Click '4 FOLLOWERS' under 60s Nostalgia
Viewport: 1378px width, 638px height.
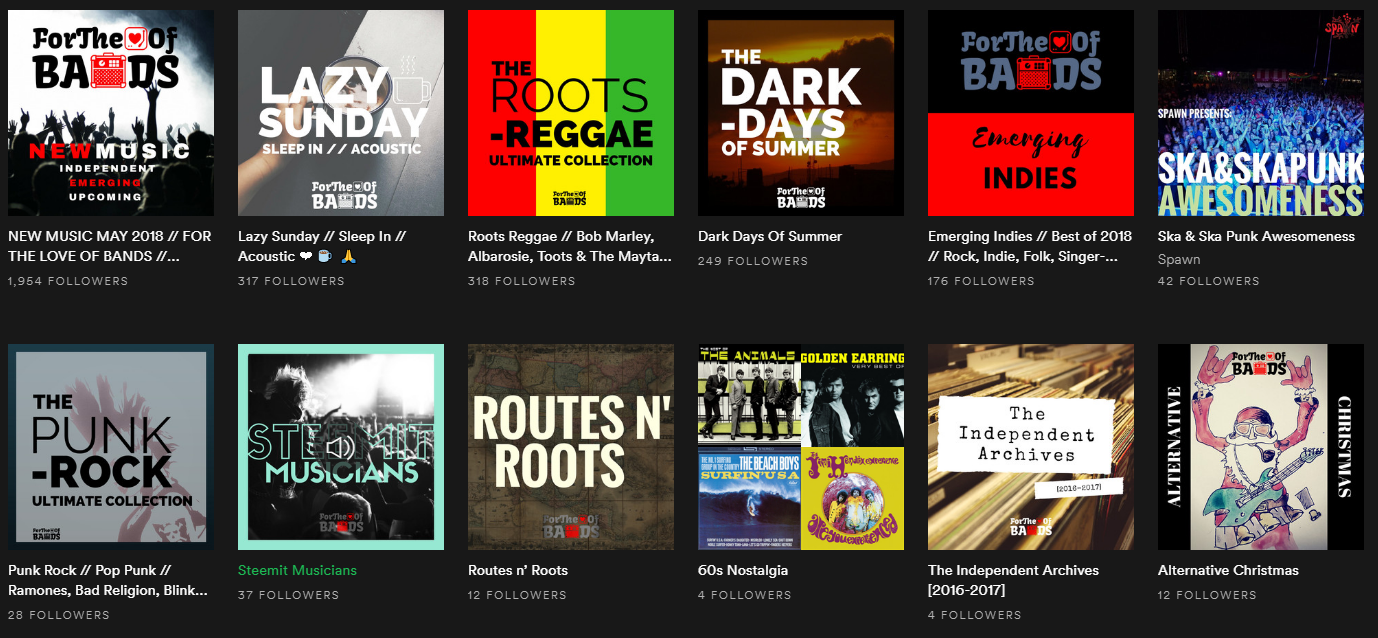(x=744, y=595)
